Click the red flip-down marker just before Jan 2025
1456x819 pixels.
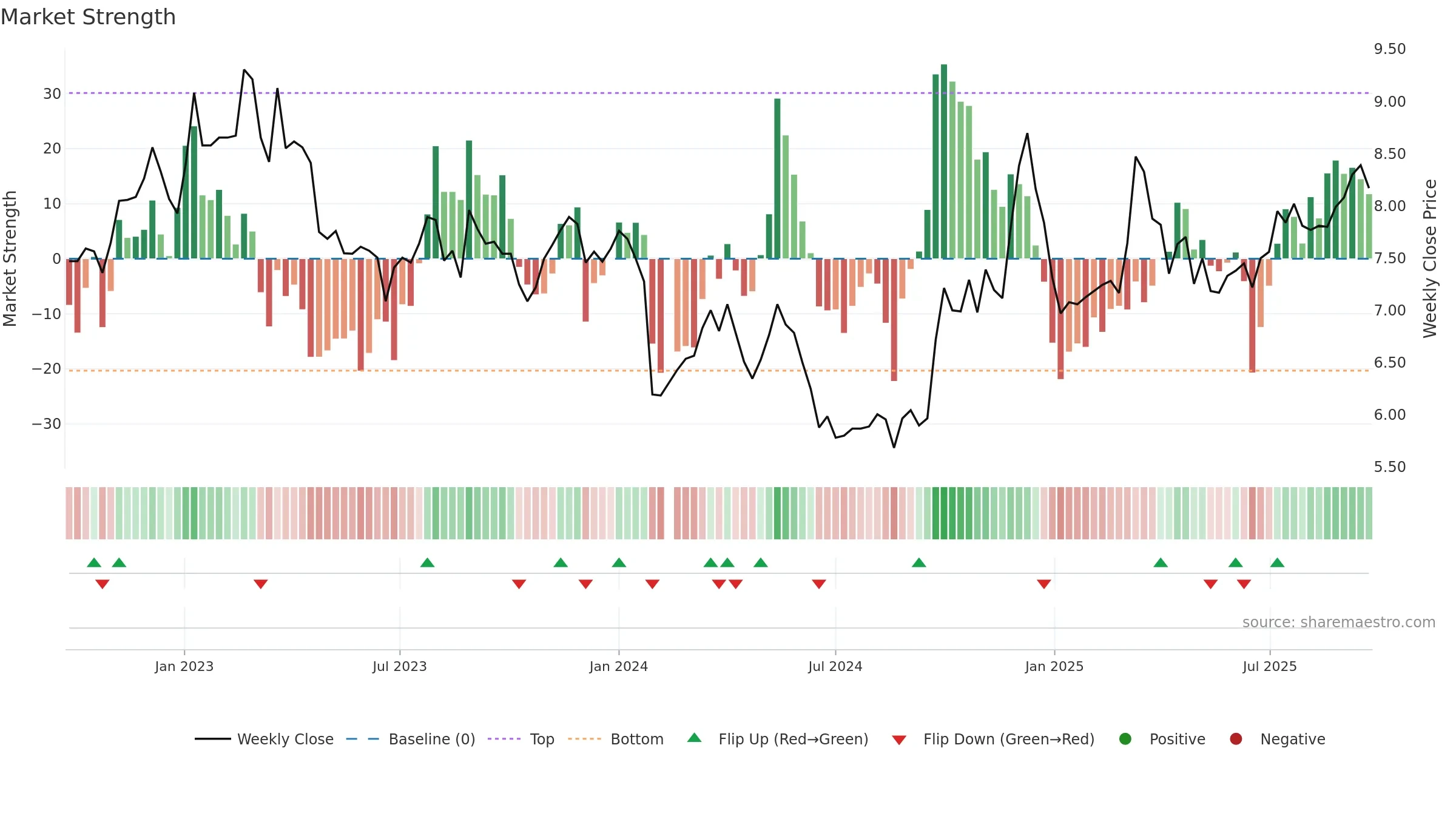1044,584
